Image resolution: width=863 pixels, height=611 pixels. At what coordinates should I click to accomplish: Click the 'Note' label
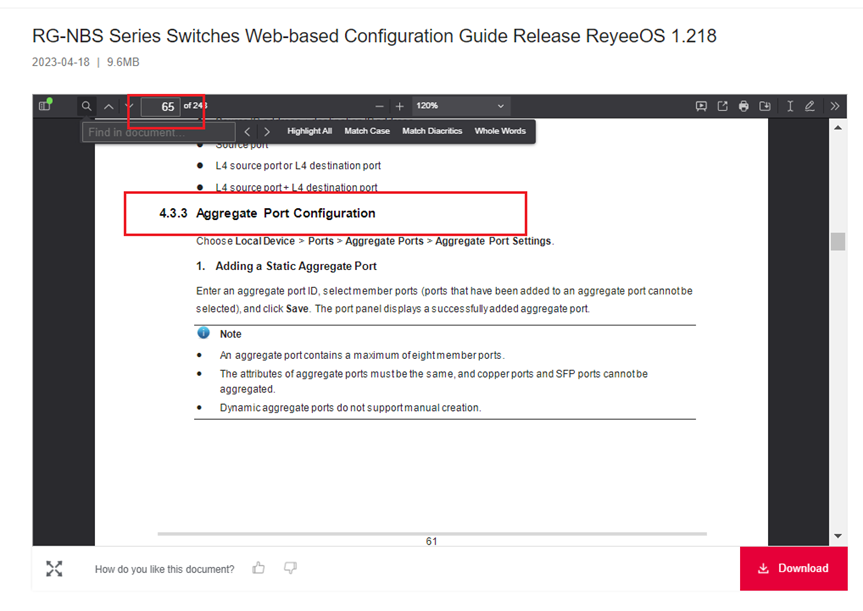[231, 334]
